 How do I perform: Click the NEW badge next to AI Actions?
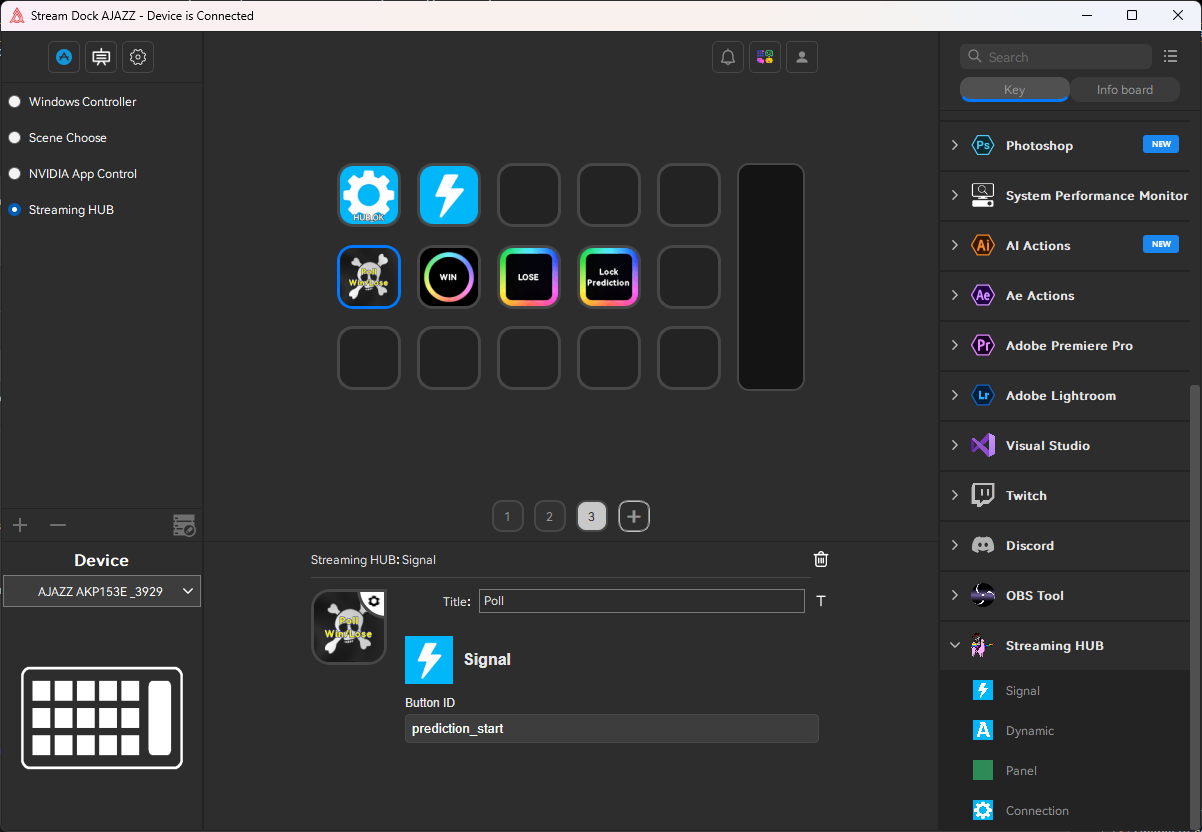coord(1161,244)
